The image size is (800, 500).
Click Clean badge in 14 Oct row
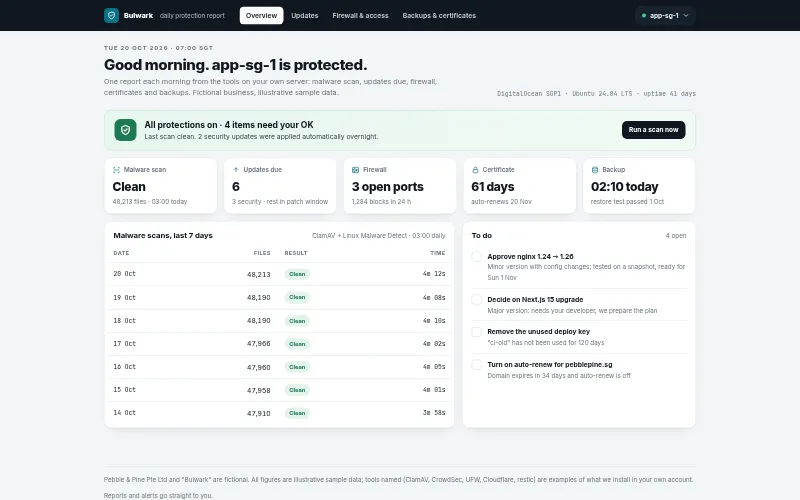(297, 413)
